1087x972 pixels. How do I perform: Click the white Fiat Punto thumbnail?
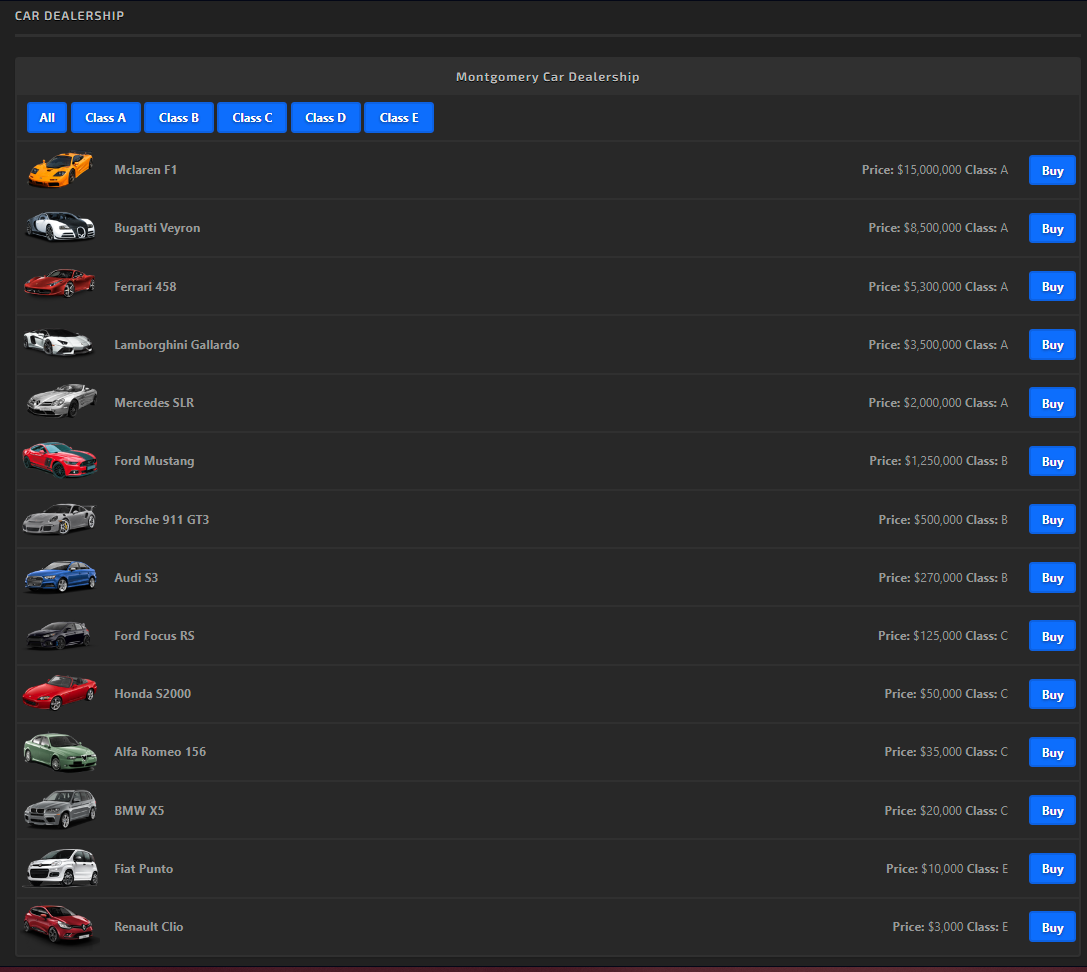pos(60,868)
